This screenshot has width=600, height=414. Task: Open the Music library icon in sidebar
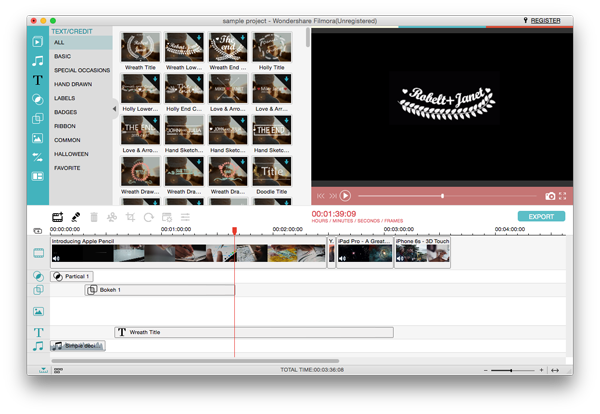(38, 61)
